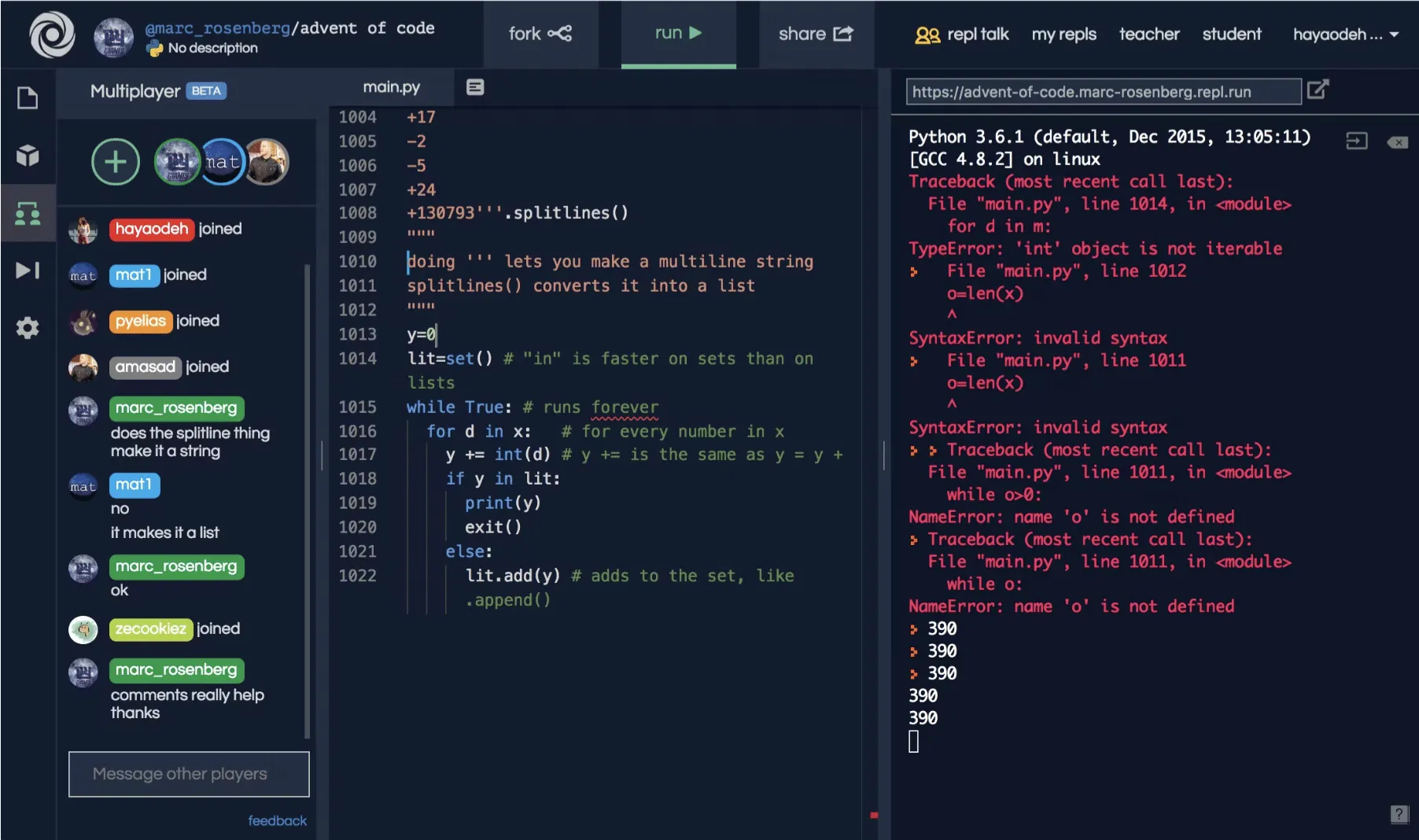The image size is (1419, 840).
Task: Open the debugger step icon
Action: pos(28,271)
